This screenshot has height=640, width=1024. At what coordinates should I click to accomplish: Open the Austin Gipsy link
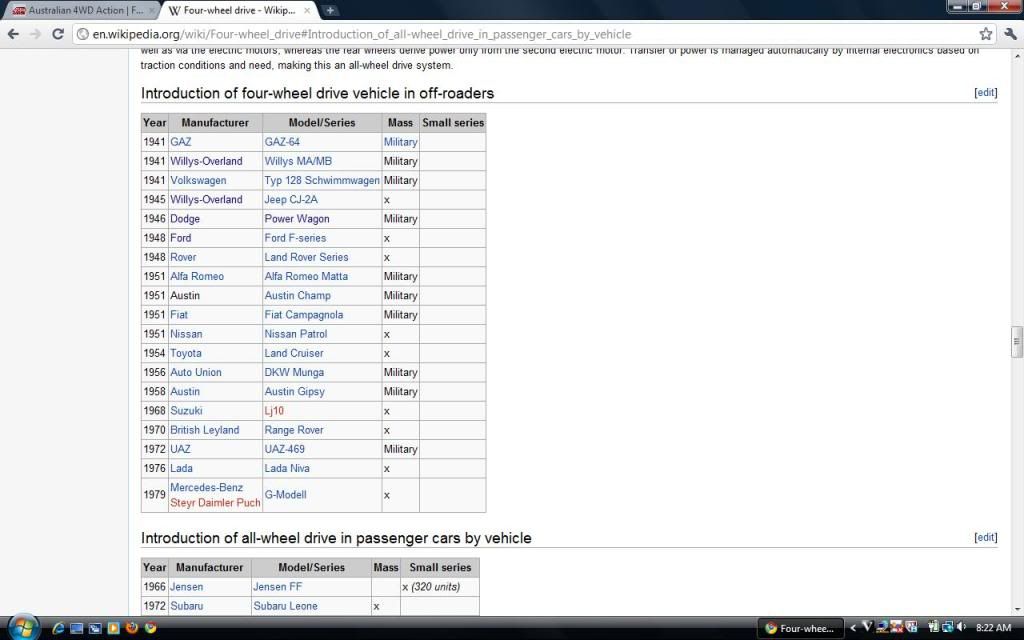point(295,392)
